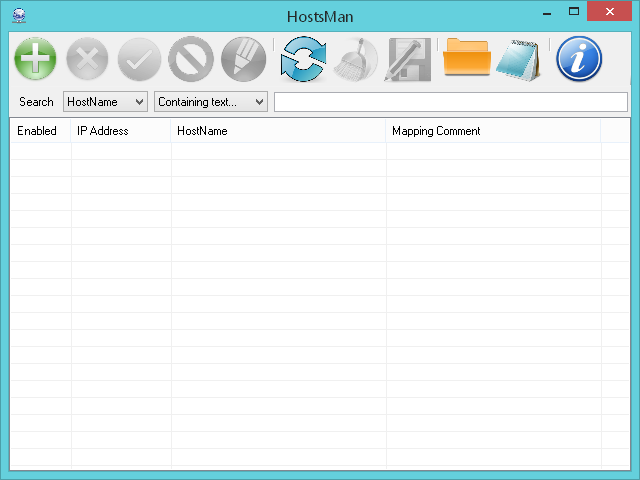
Task: Click the grey pencil Edit mapping icon
Action: click(x=243, y=59)
